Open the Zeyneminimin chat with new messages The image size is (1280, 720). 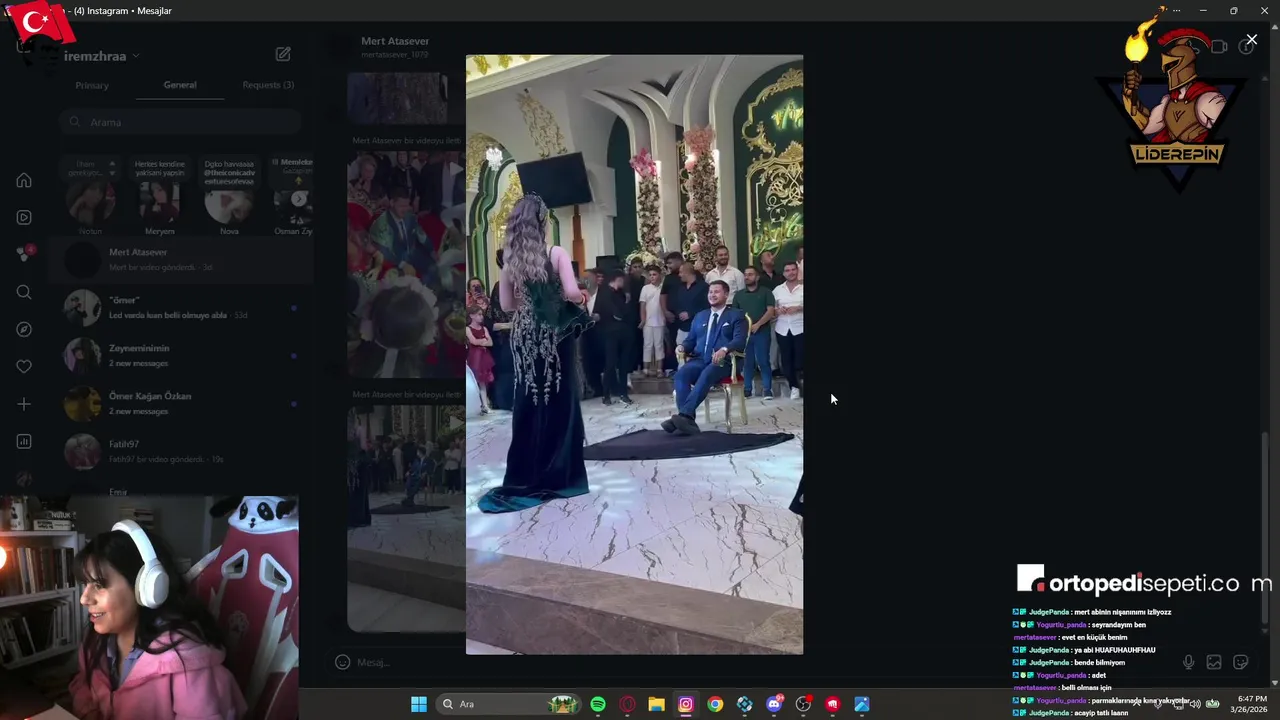(x=180, y=356)
